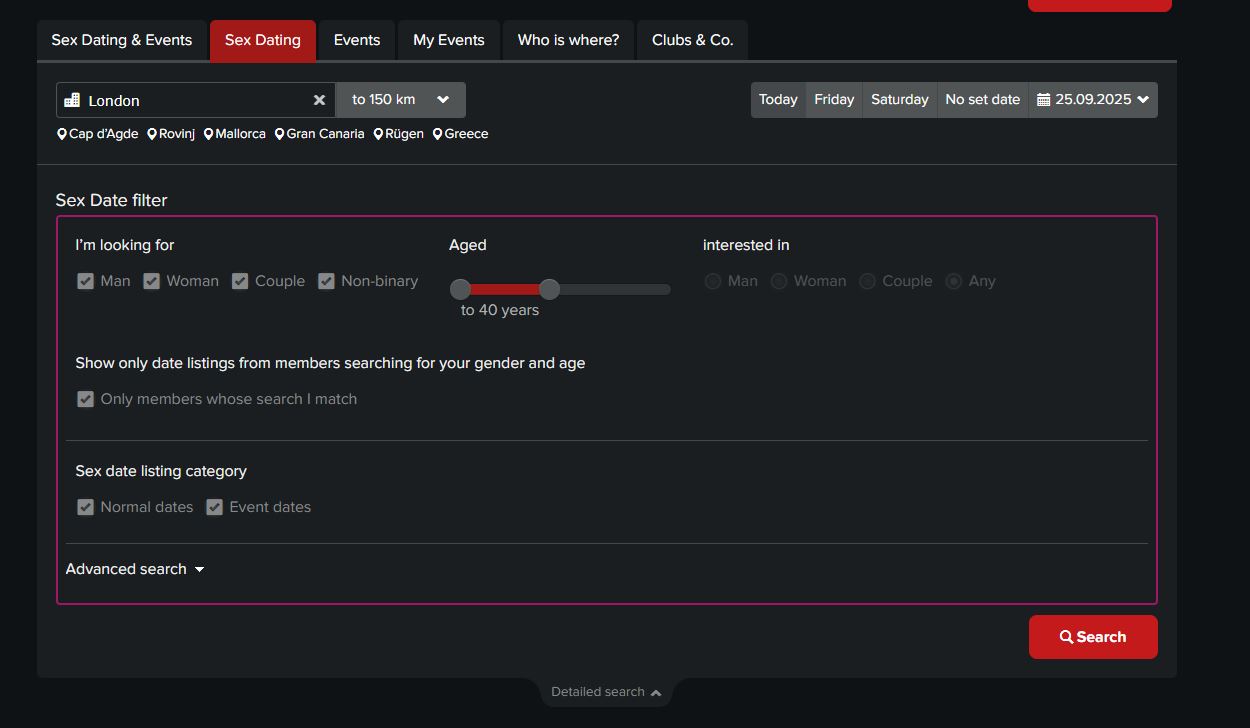The height and width of the screenshot is (728, 1250).
Task: Toggle the Man checkbox under I'm looking for
Action: [85, 281]
